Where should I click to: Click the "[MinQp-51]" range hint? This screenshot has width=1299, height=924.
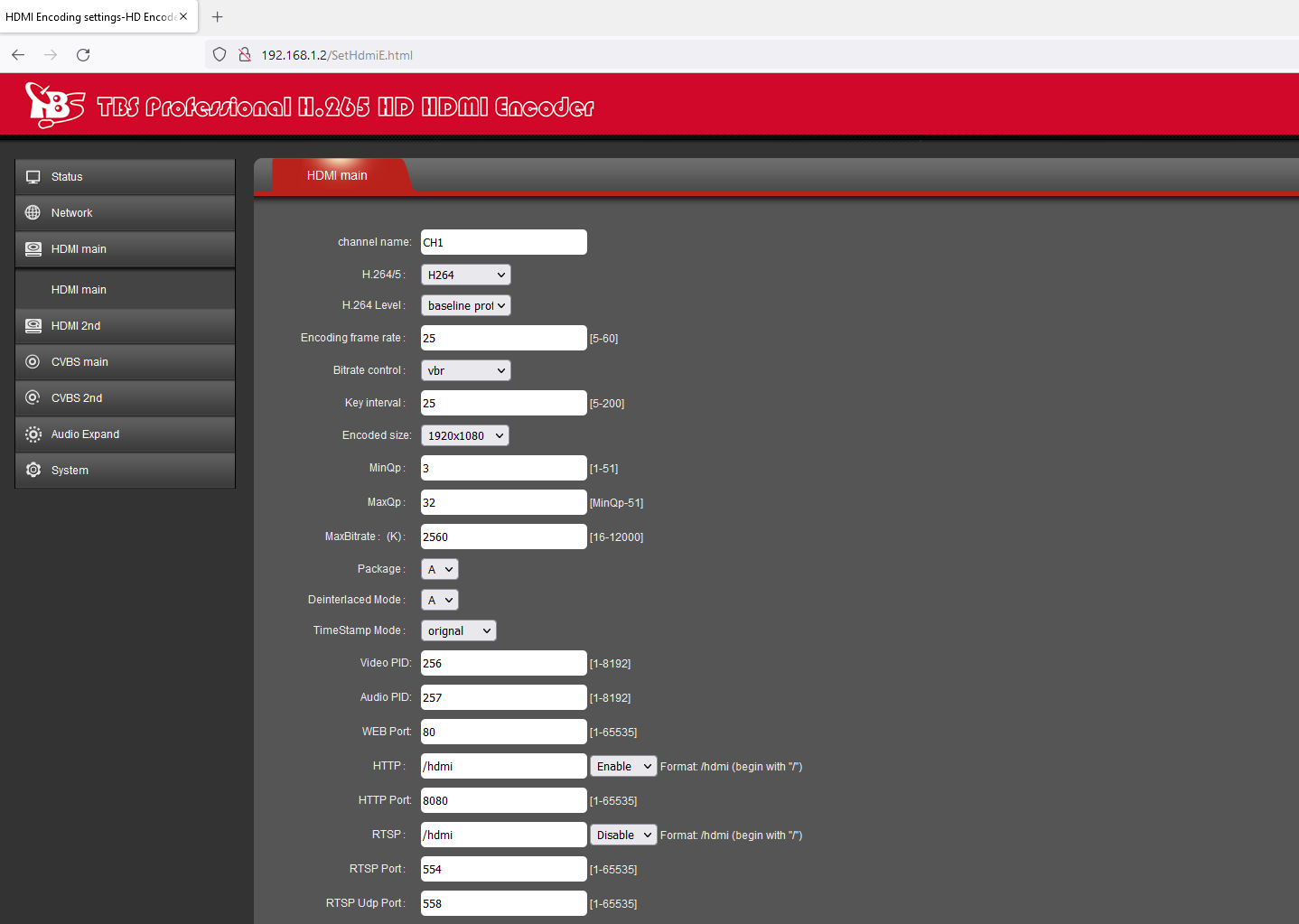point(617,503)
